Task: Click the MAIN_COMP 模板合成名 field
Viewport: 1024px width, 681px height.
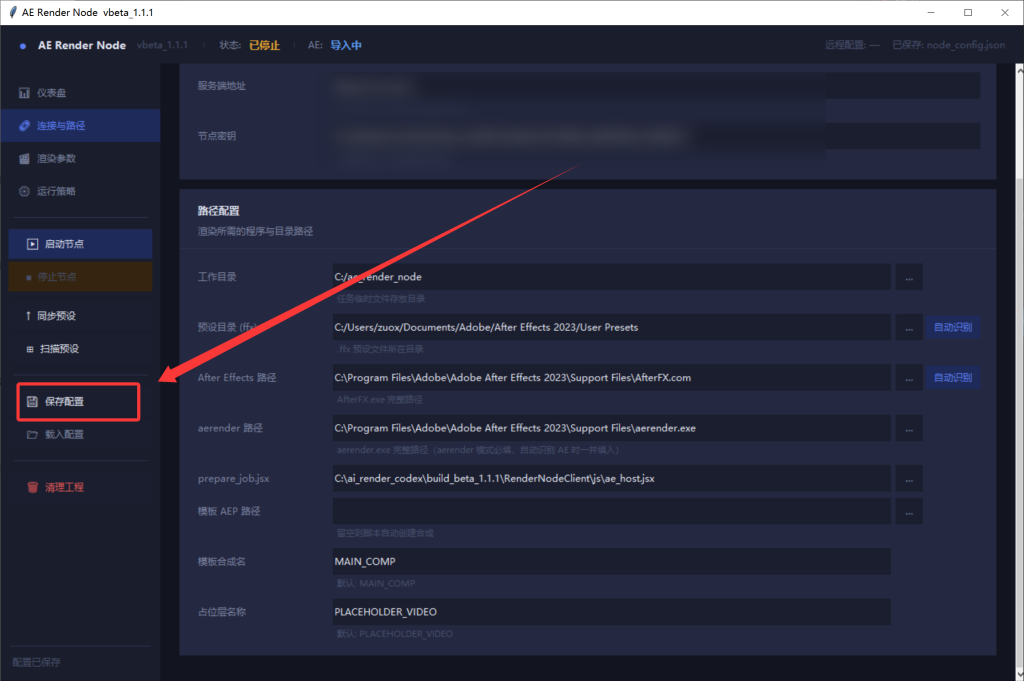Action: (x=611, y=561)
